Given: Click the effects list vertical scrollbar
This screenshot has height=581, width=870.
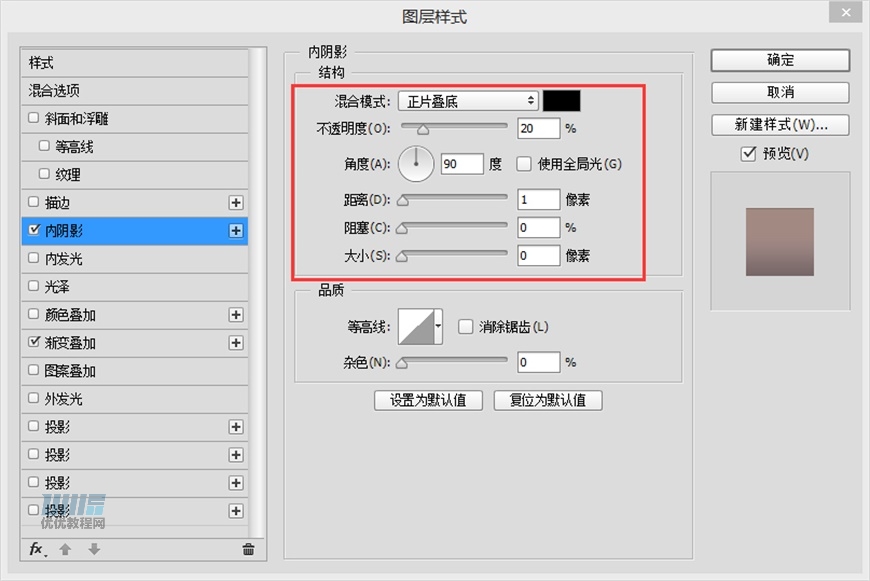Looking at the screenshot, I should click(x=256, y=291).
